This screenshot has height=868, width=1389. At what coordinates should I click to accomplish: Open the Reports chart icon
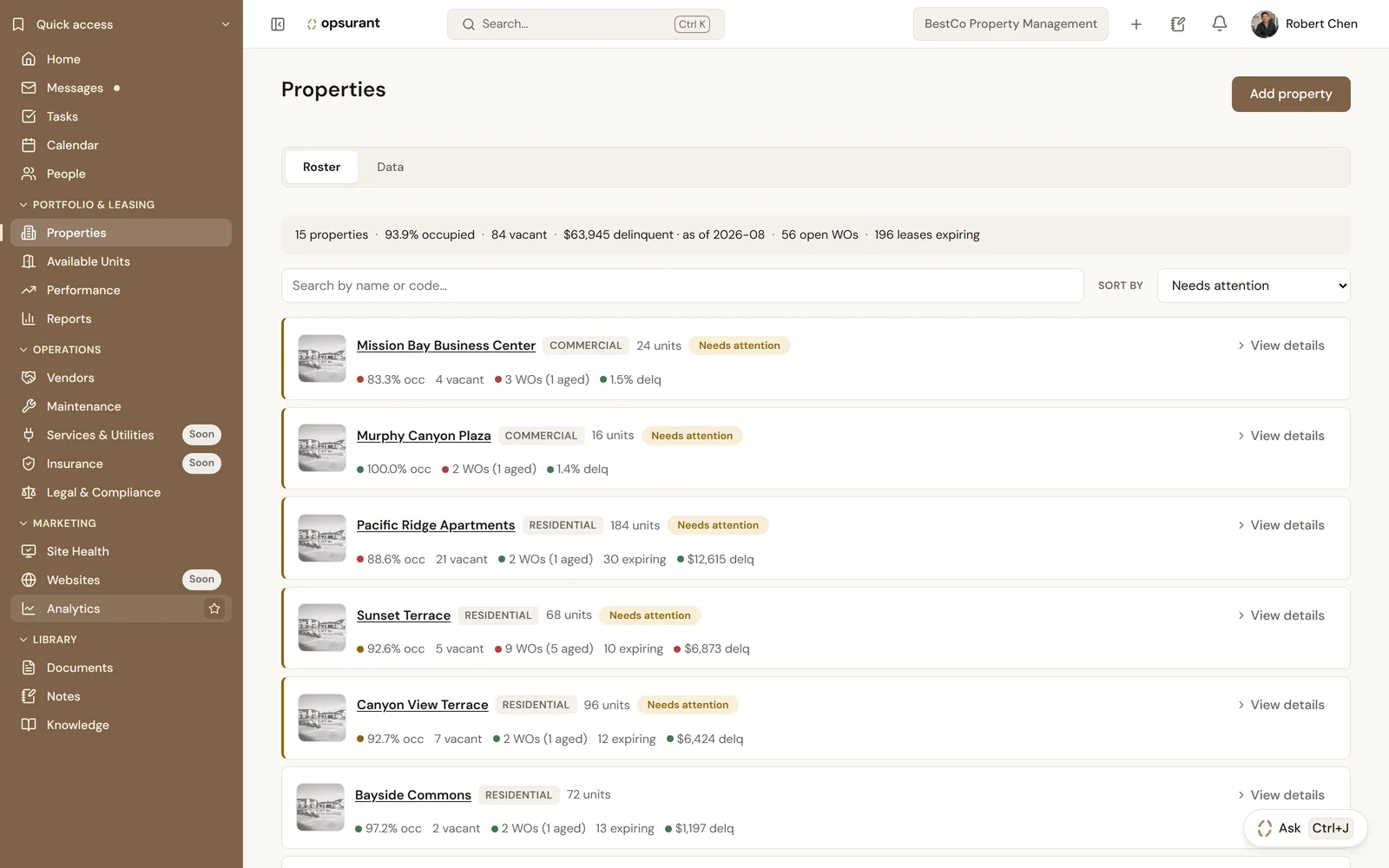coord(29,319)
